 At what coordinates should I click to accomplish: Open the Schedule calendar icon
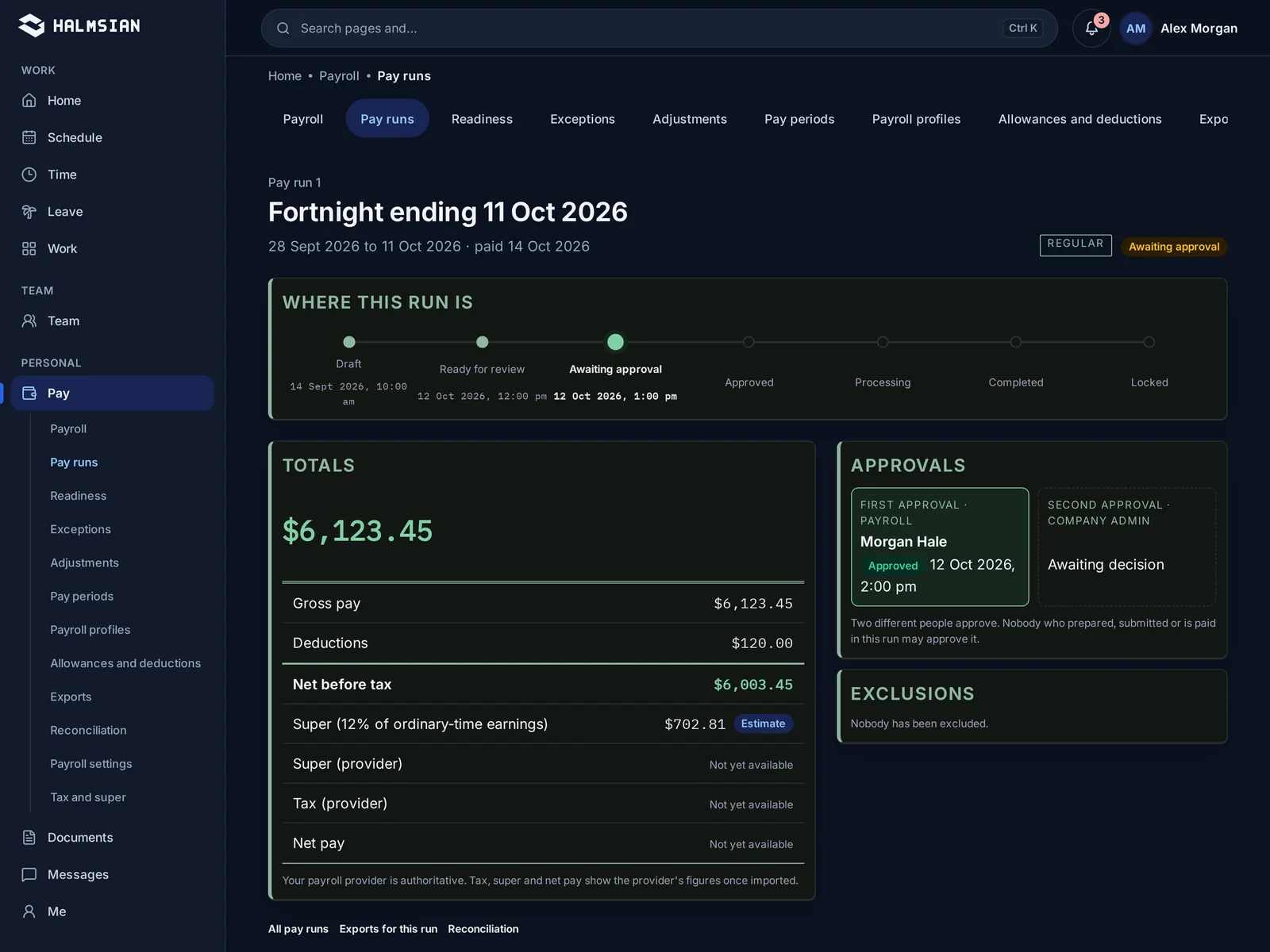(29, 137)
